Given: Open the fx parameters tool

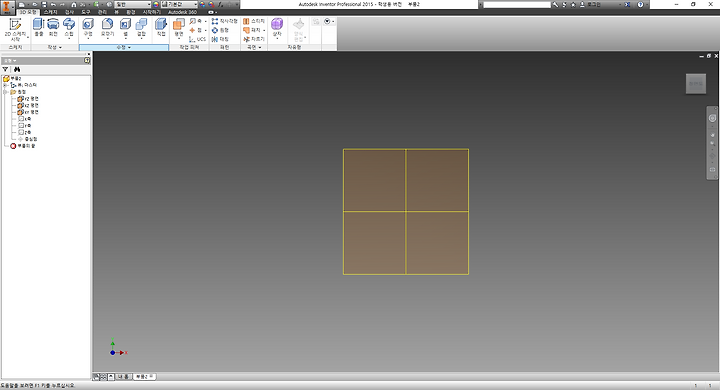Looking at the screenshot, I should (221, 4).
